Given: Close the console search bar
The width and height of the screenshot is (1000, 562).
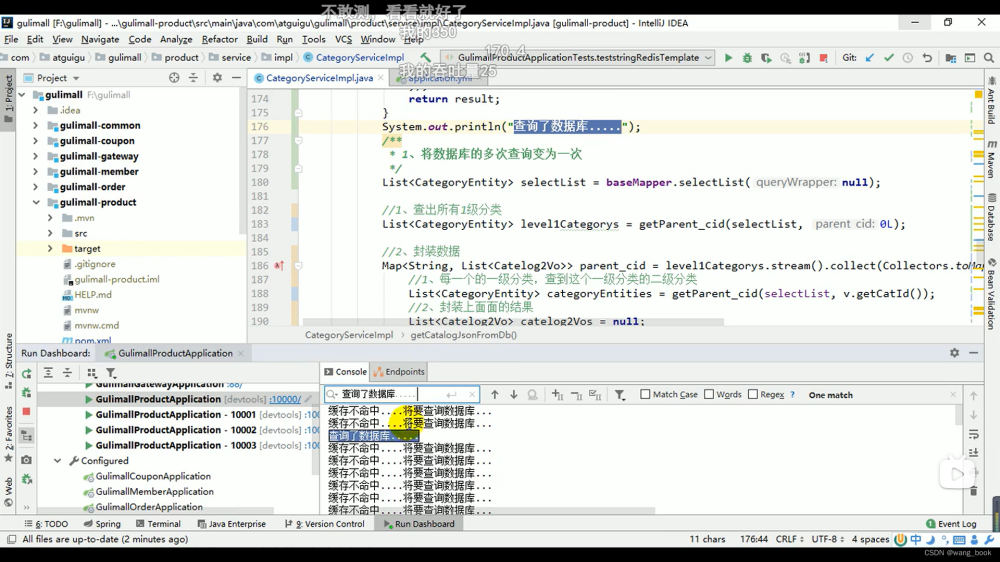Looking at the screenshot, I should tap(953, 395).
